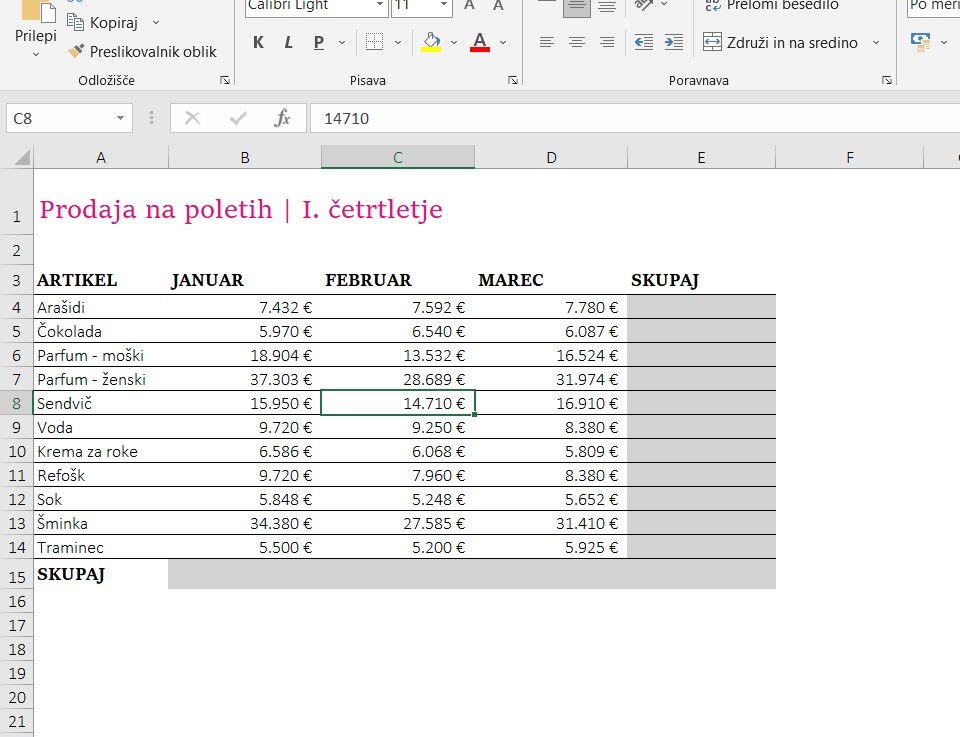The height and width of the screenshot is (737, 960).
Task: Click selected cell 14.710 €
Action: [x=398, y=403]
